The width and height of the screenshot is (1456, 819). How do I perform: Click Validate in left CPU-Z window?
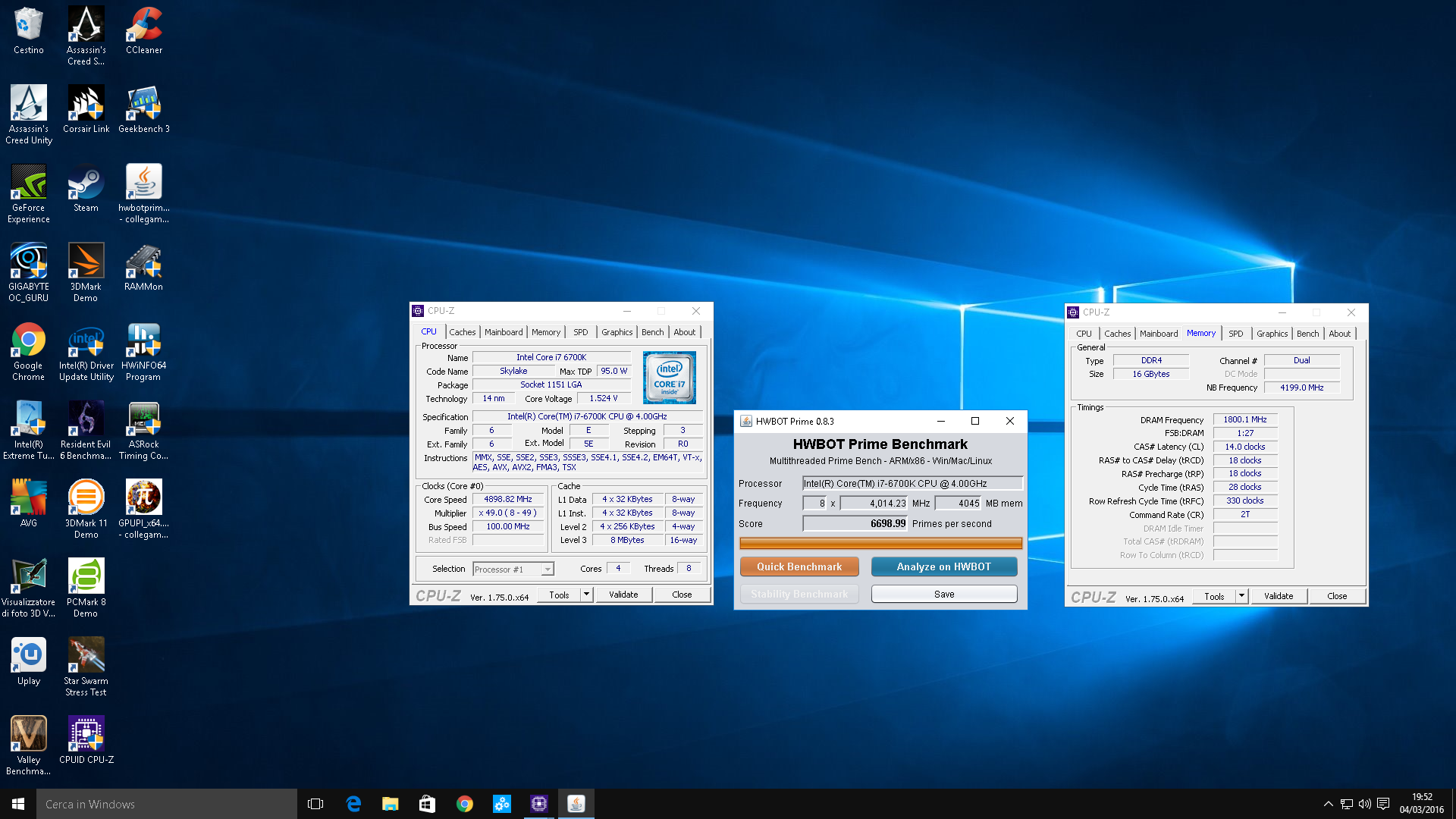click(623, 595)
